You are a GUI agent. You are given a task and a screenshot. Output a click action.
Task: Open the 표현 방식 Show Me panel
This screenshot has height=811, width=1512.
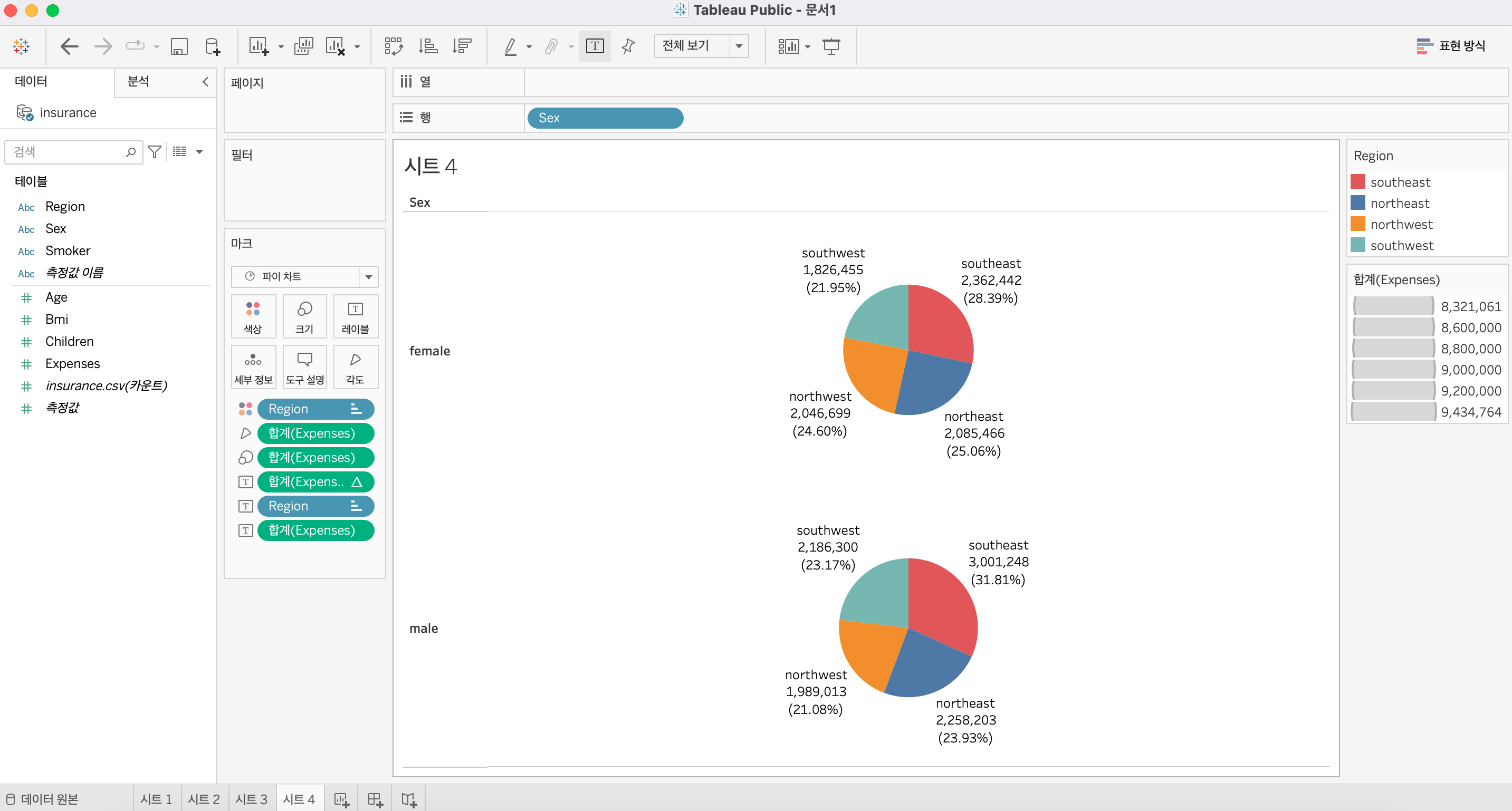(1450, 46)
